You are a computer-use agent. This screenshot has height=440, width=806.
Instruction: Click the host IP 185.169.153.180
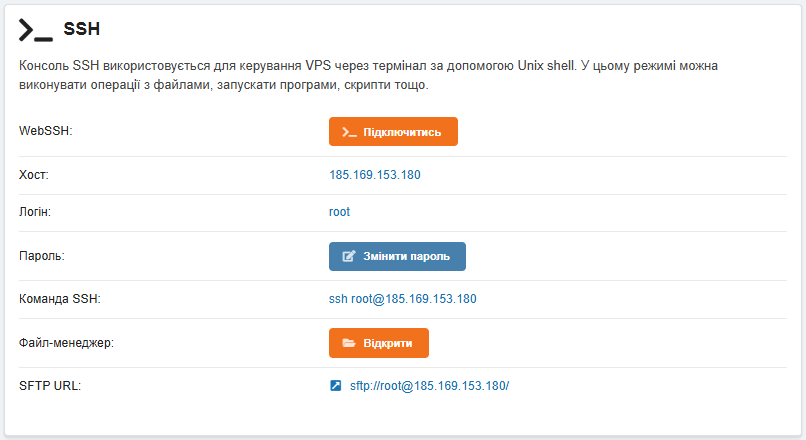tap(374, 175)
